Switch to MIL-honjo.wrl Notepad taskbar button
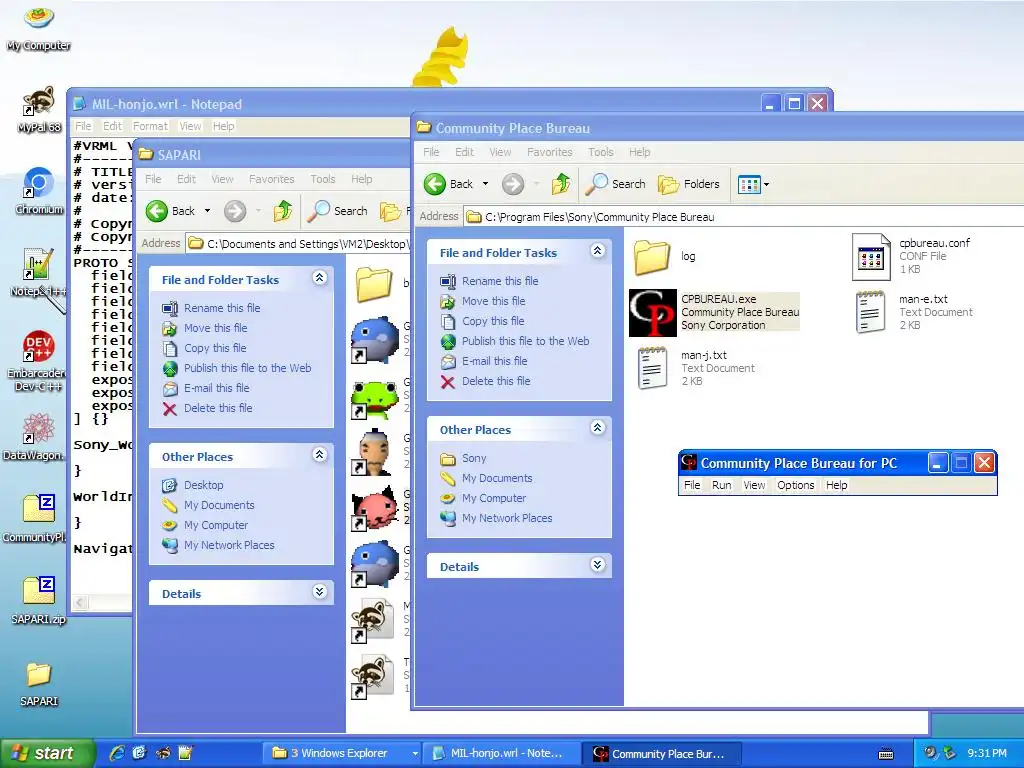 pos(502,753)
